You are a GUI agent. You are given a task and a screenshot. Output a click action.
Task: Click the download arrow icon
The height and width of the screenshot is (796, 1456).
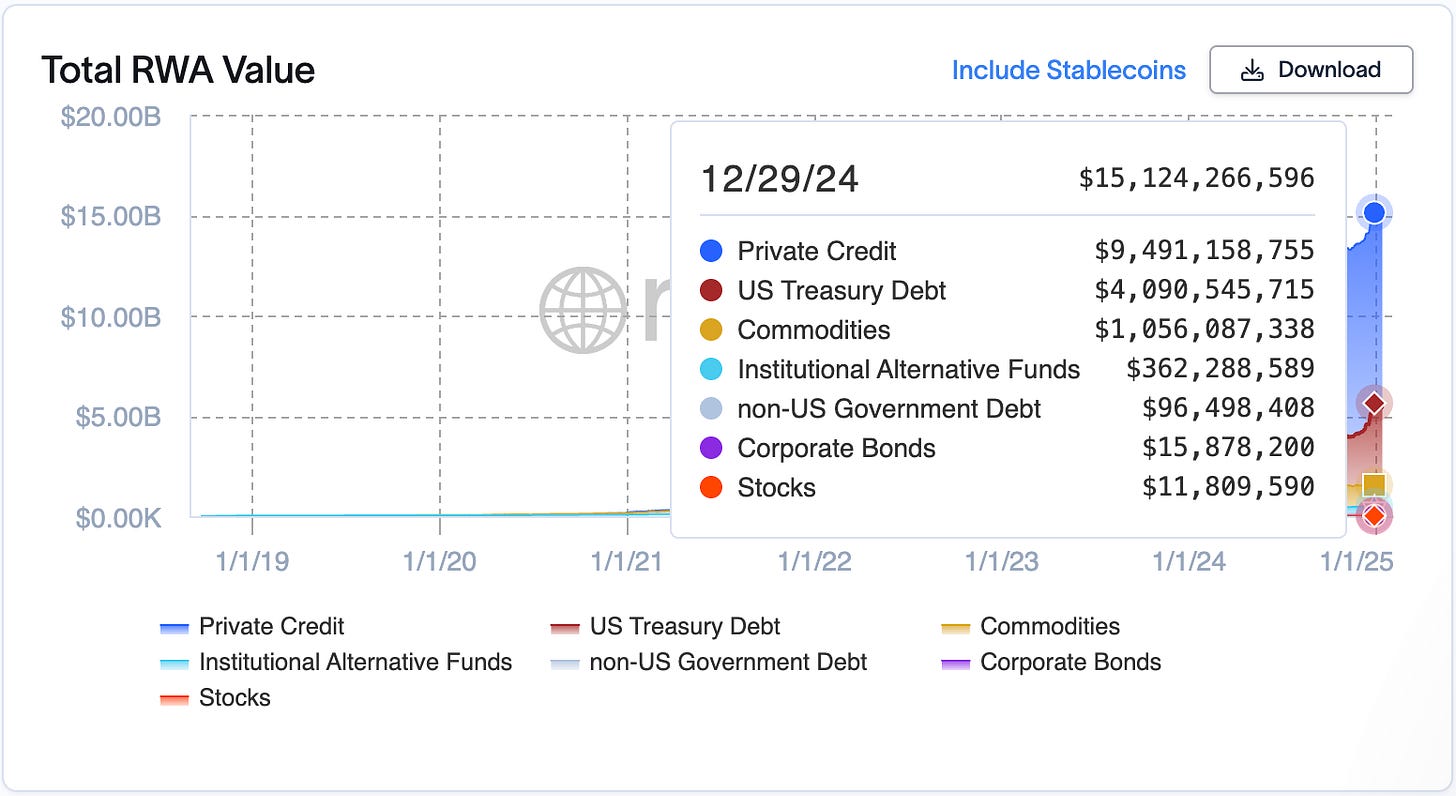1252,70
